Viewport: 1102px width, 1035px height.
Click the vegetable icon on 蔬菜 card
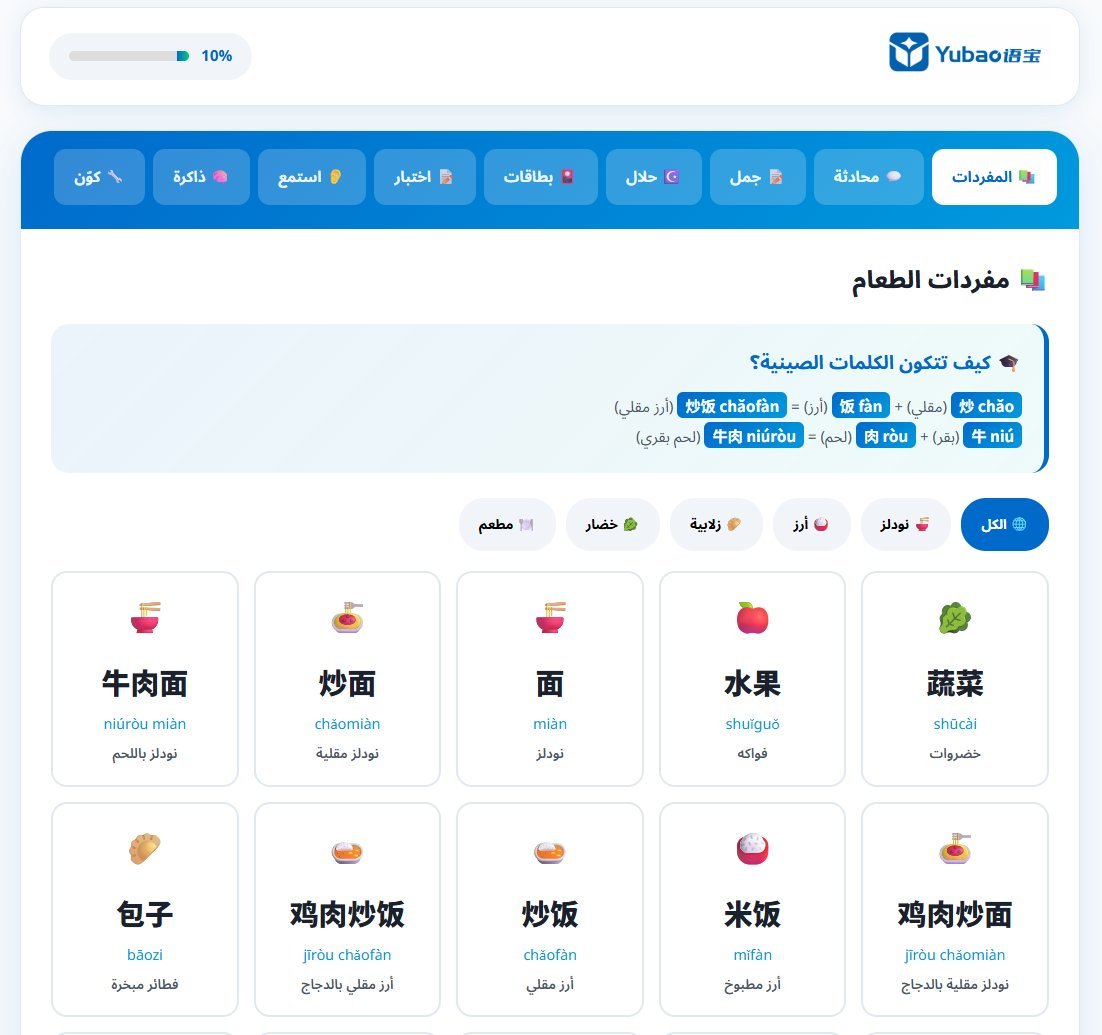pos(954,619)
